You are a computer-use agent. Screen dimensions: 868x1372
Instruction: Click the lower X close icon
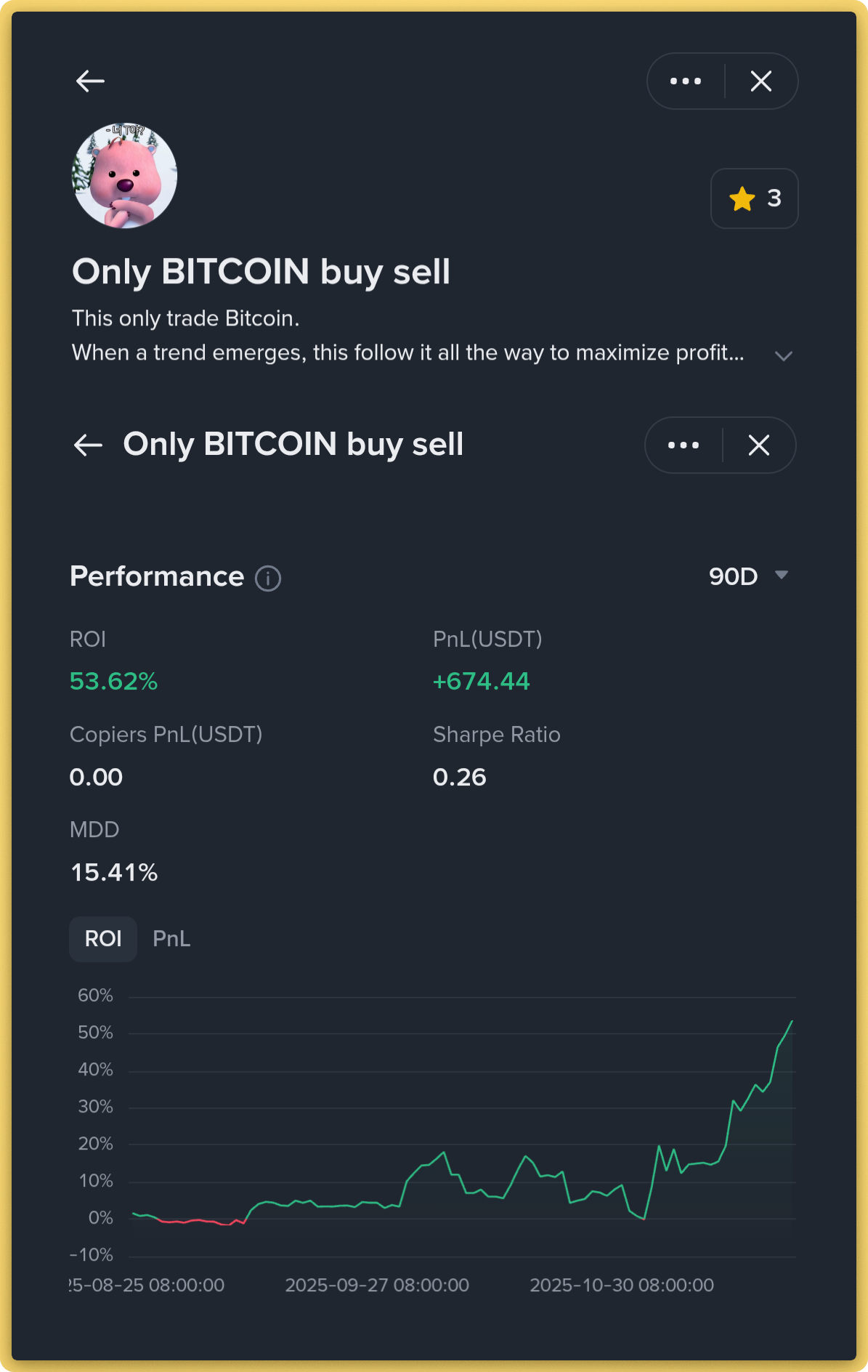758,445
